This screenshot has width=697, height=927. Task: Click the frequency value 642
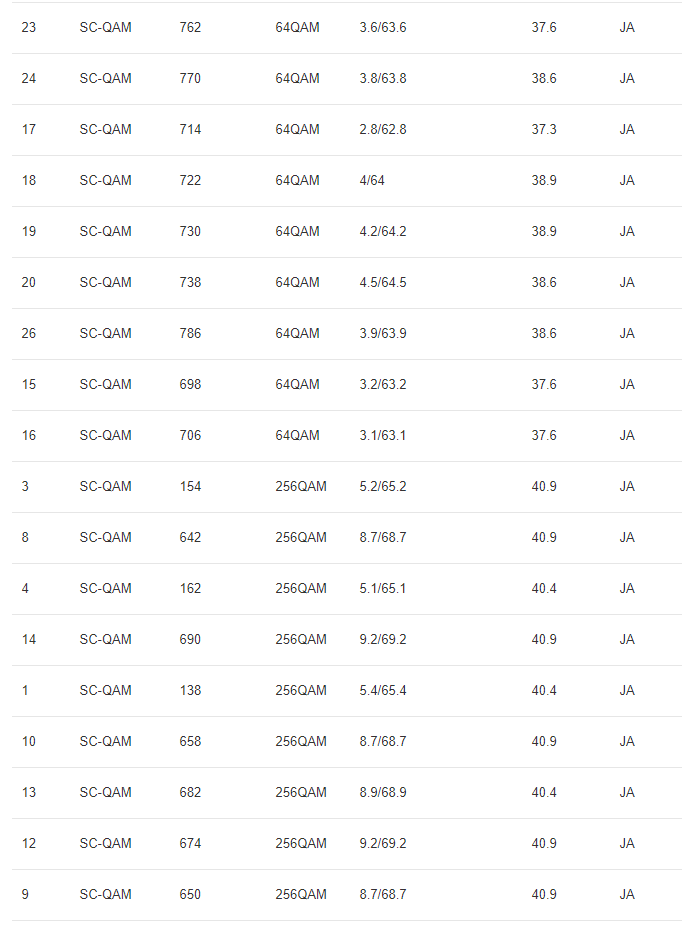coord(190,537)
